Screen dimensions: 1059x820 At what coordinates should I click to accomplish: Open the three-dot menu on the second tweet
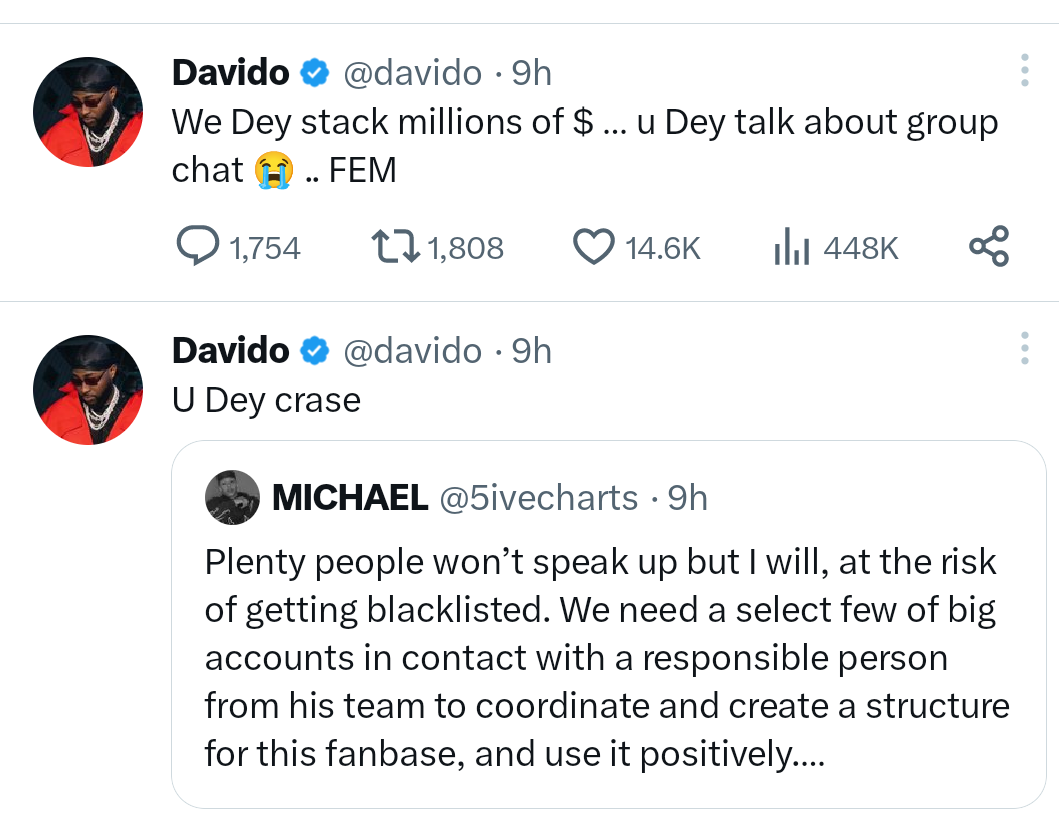point(1024,348)
